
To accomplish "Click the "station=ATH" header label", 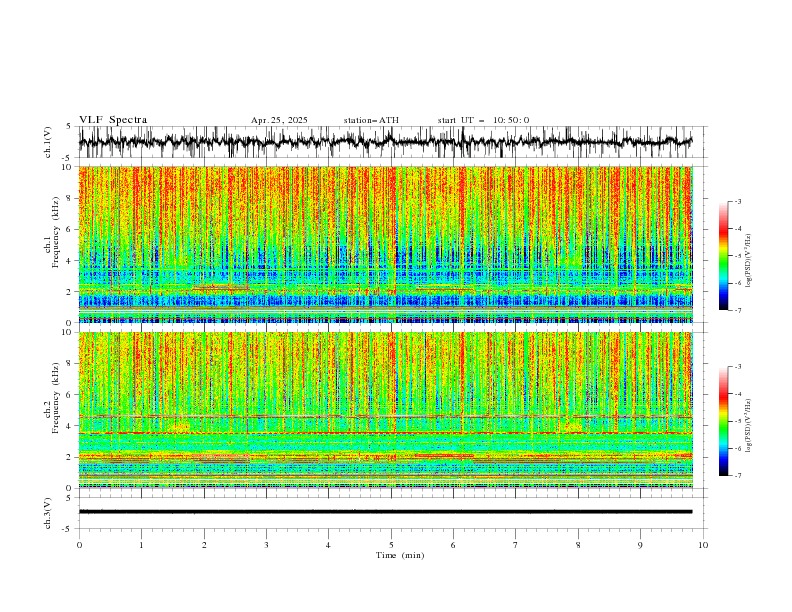I will 371,120.
